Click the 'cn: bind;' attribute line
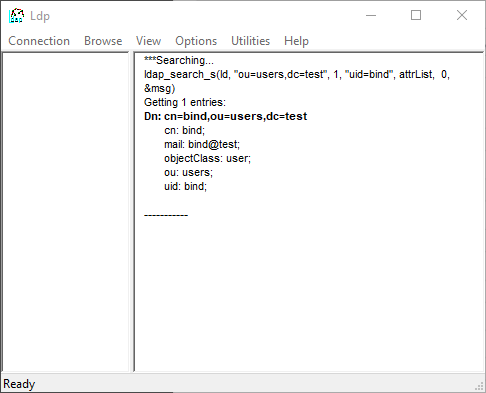Image resolution: width=486 pixels, height=393 pixels. 184,130
